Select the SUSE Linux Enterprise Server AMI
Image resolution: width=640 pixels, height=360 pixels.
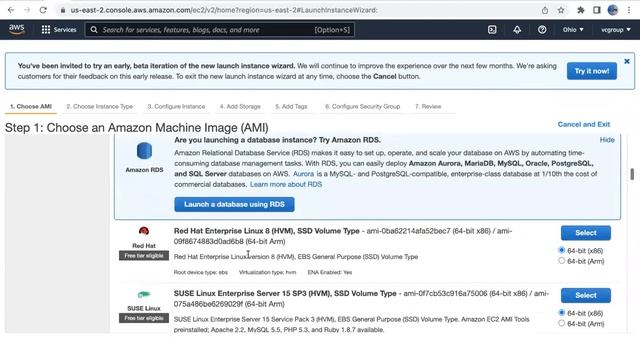586,296
